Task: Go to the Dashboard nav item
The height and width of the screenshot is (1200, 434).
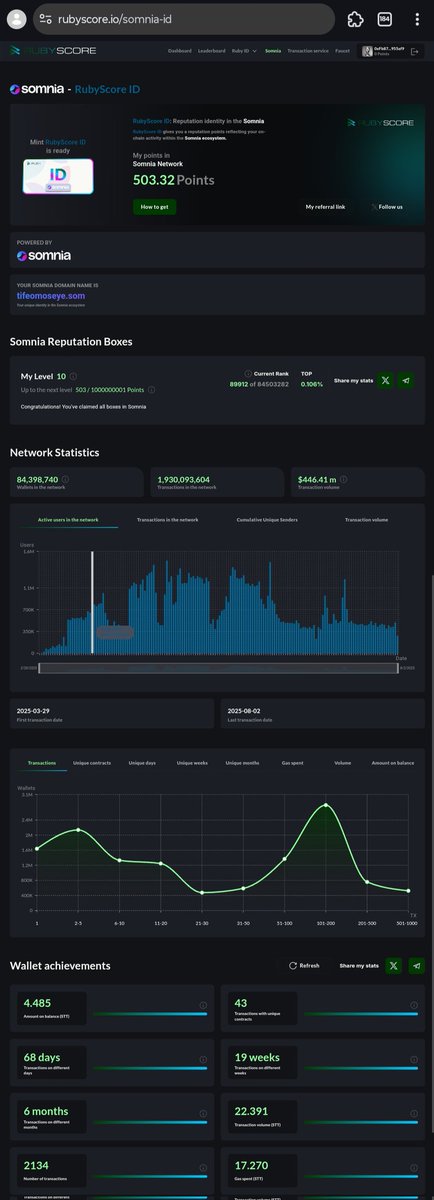Action: click(179, 50)
